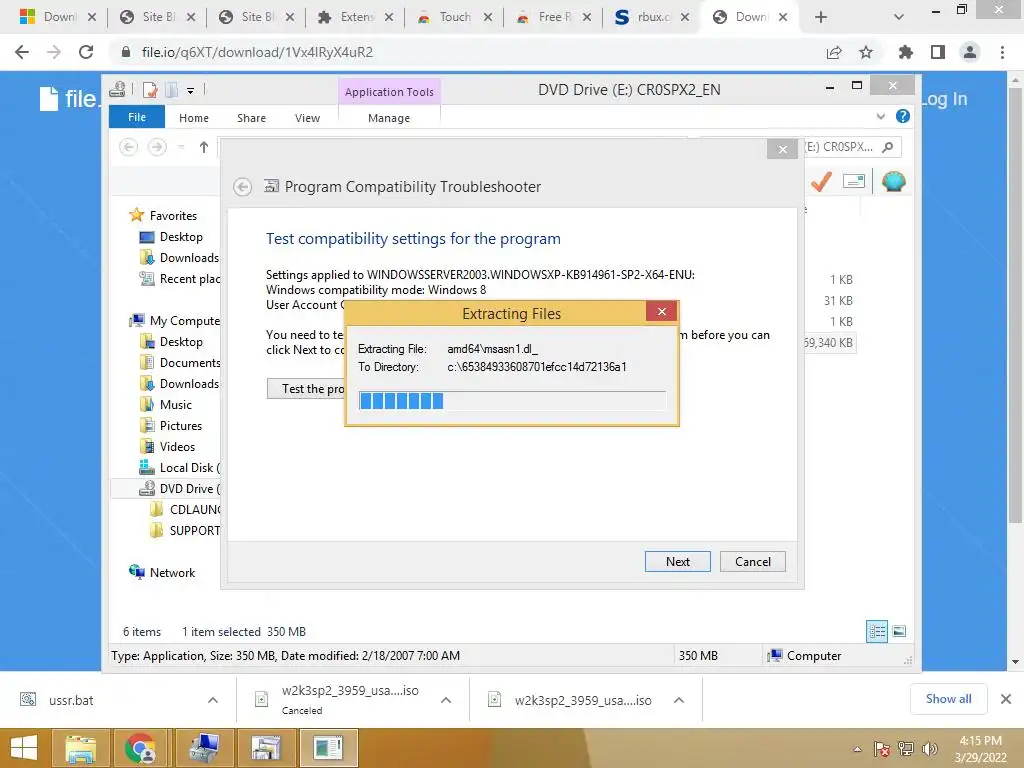Open File Explorer from taskbar
1024x768 pixels.
pyautogui.click(x=80, y=748)
